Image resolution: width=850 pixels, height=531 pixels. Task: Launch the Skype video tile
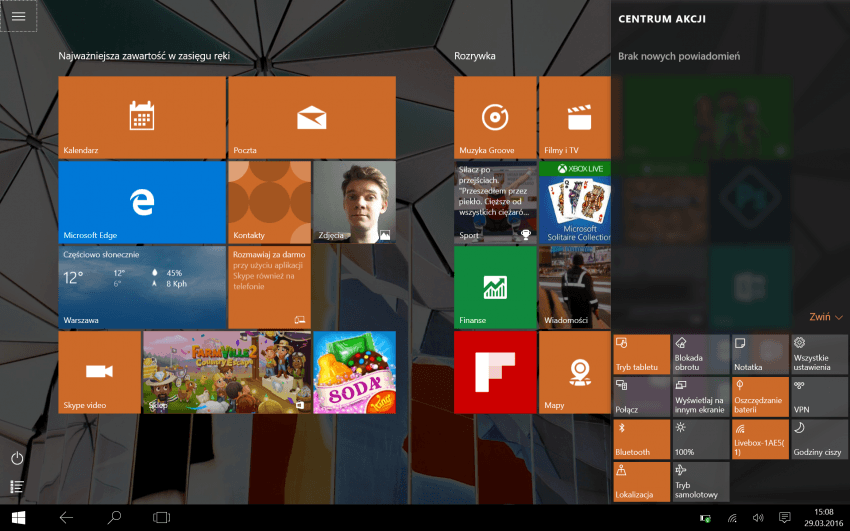tap(100, 372)
